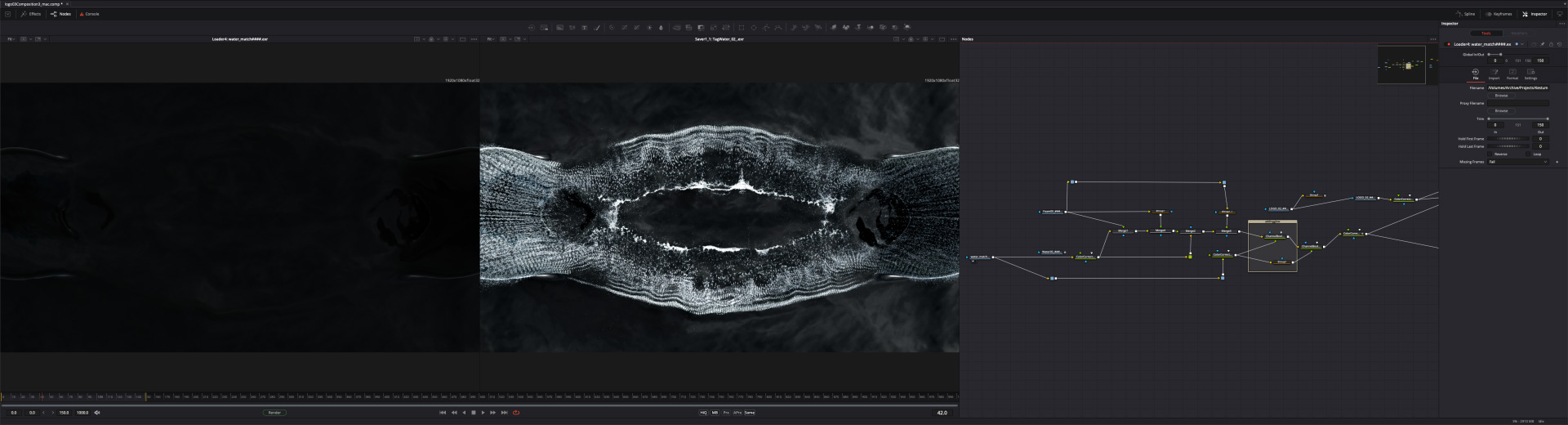The height and width of the screenshot is (425, 1568).
Task: Add a Color Corrector tool from toolbar
Action: pos(612,27)
